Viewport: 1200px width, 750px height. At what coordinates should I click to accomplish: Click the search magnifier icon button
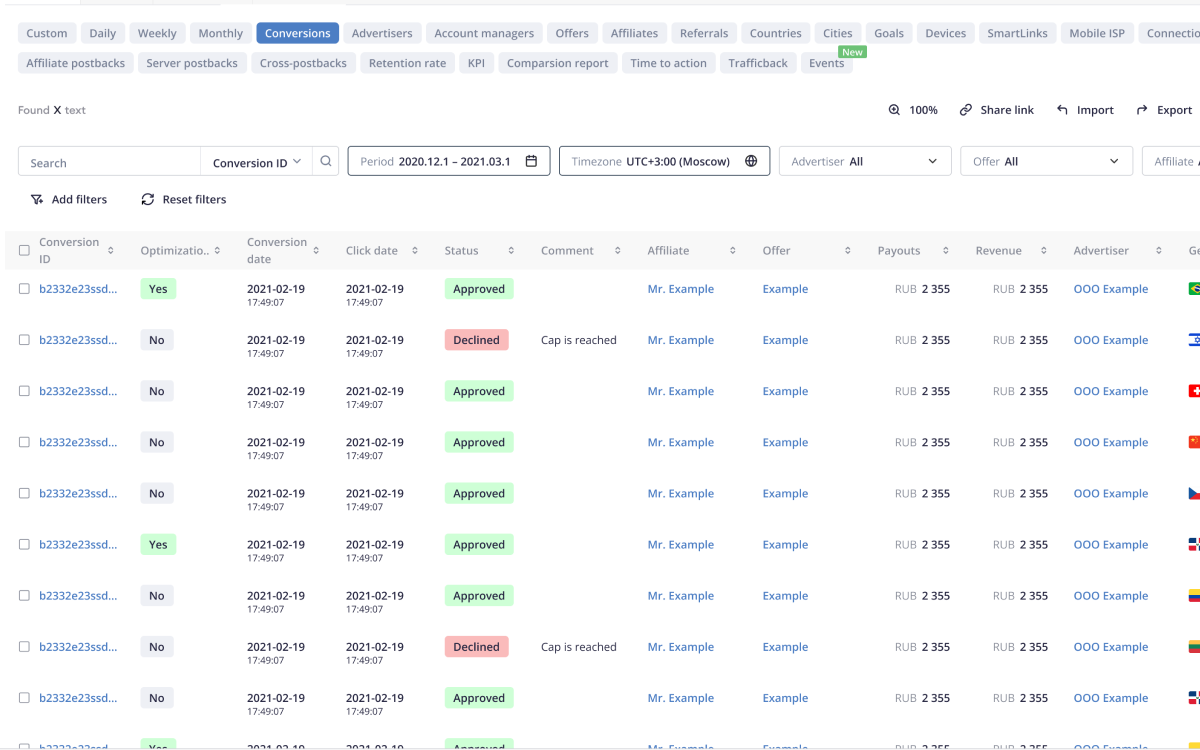pyautogui.click(x=325, y=161)
